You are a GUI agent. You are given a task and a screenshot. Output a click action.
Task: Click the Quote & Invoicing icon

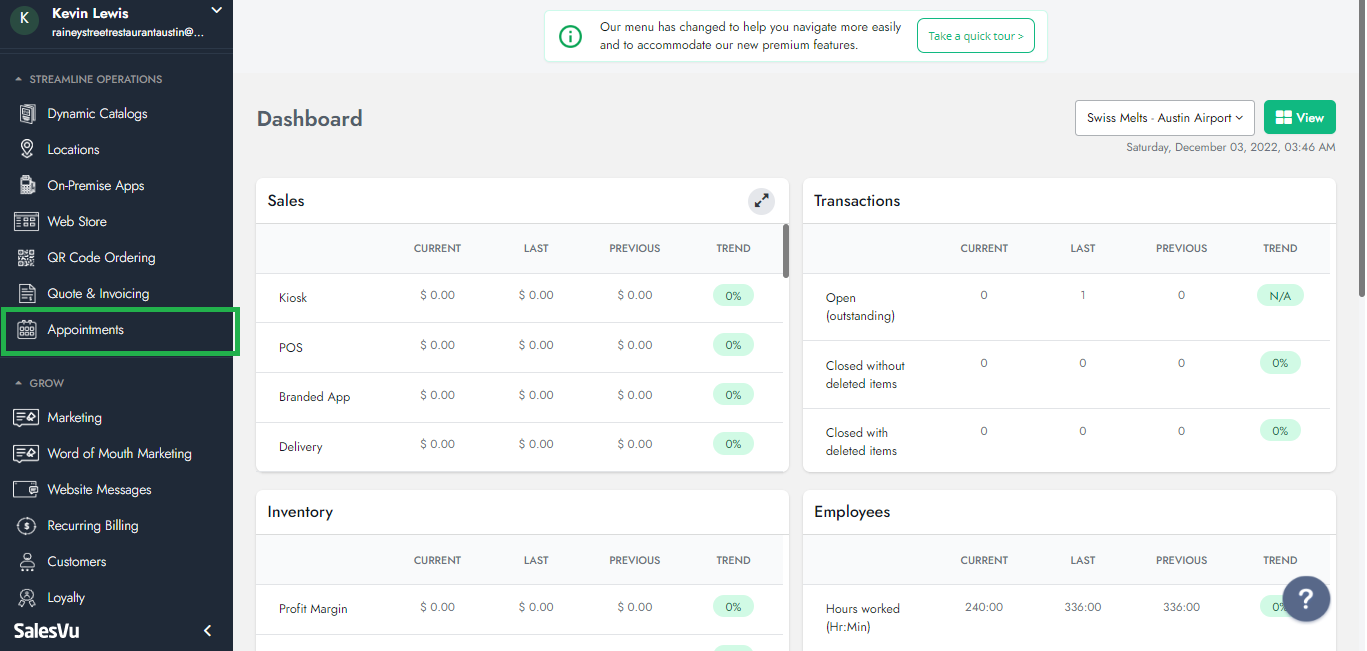pyautogui.click(x=27, y=294)
